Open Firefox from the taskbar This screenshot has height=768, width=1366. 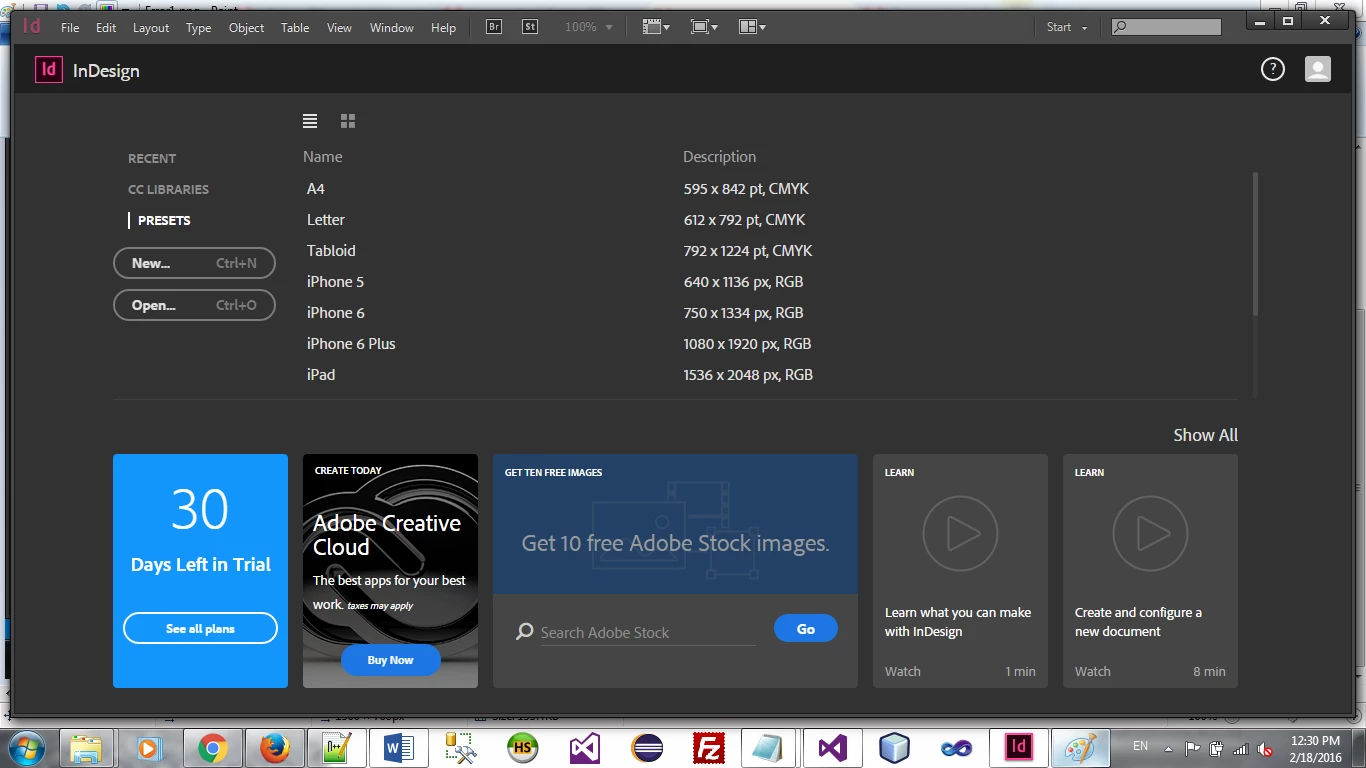(274, 748)
